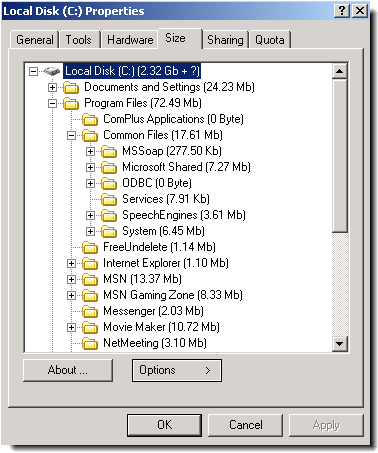
Task: Click the SpeechEngines folder icon
Action: [x=109, y=216]
